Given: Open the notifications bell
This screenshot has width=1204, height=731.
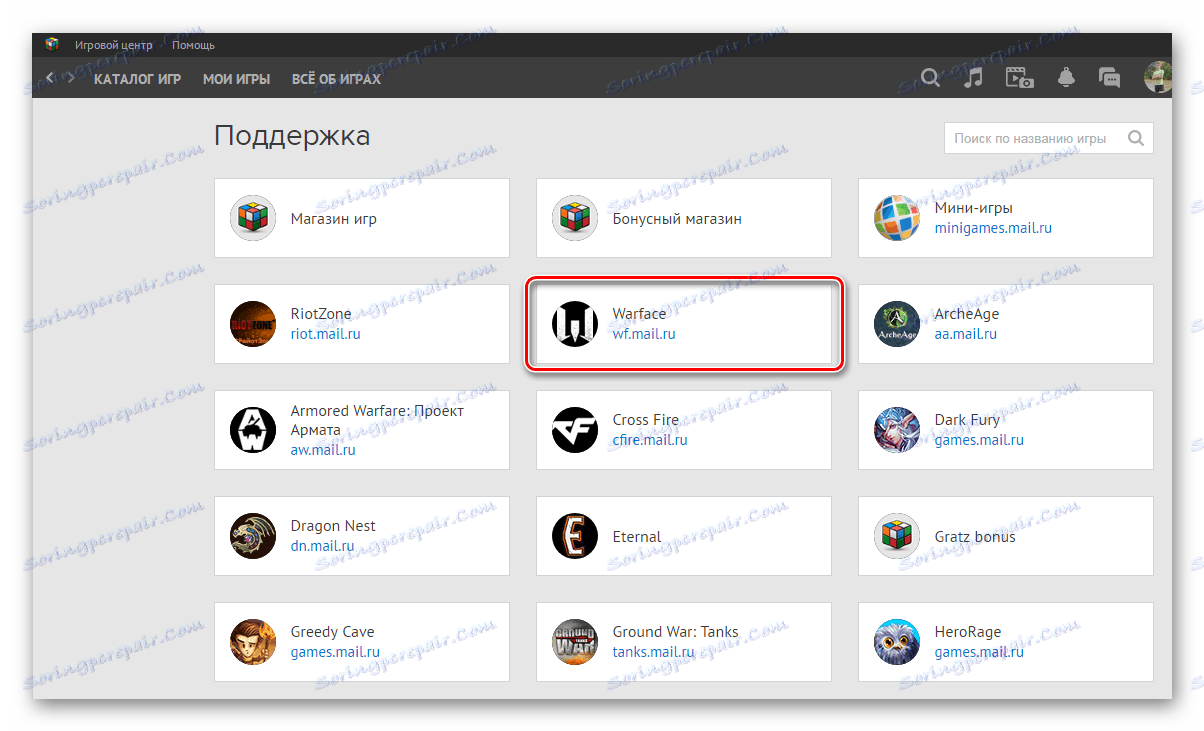Looking at the screenshot, I should 1066,78.
